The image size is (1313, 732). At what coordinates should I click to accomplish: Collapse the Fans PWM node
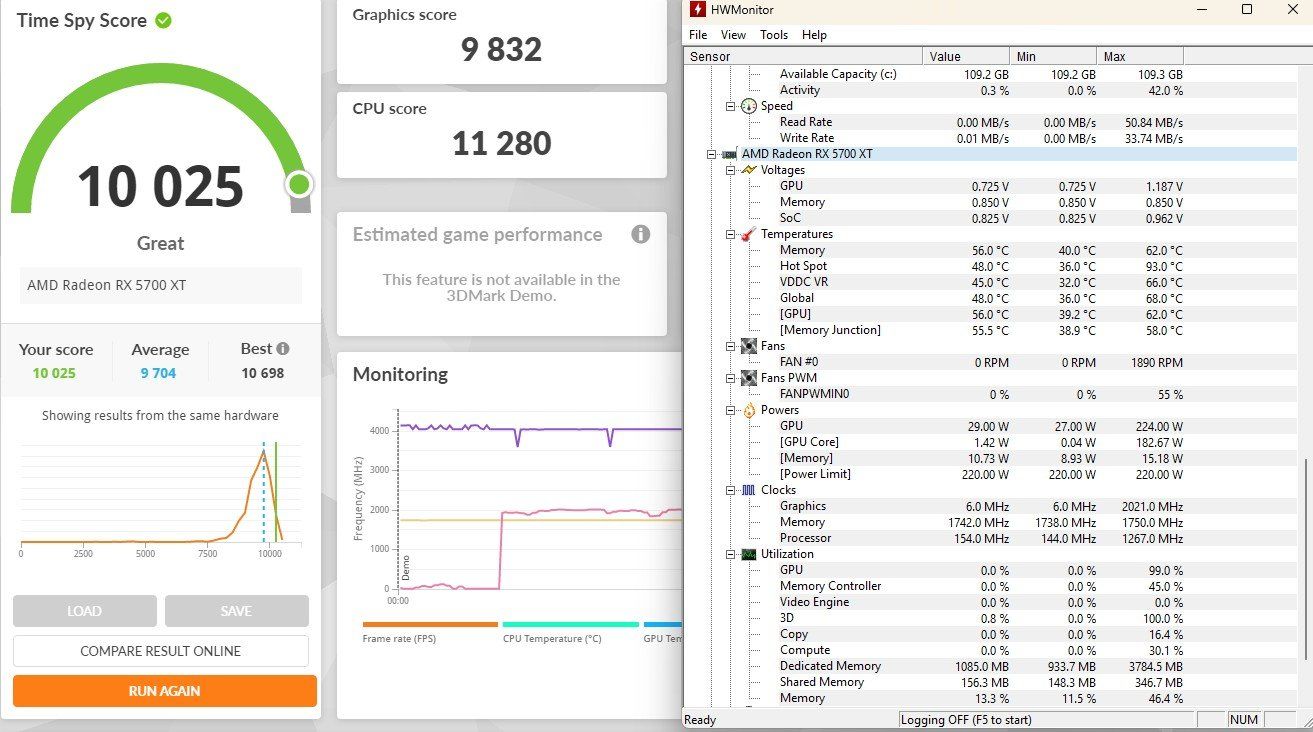[x=731, y=378]
